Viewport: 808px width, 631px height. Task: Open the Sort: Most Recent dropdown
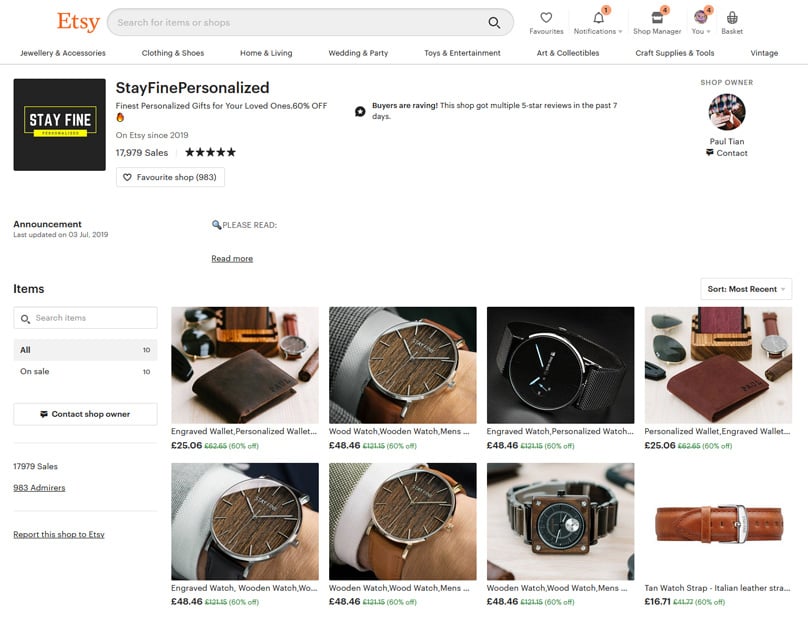click(x=744, y=289)
